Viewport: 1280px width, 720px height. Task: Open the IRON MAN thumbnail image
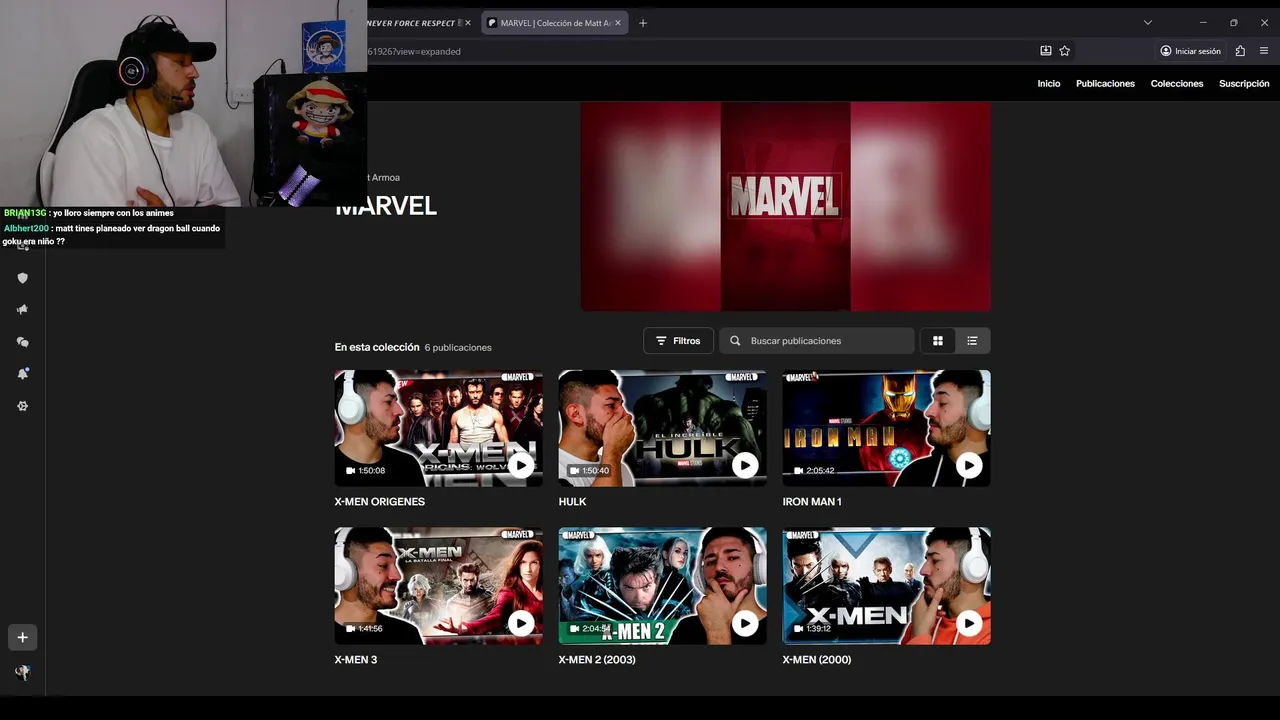click(x=886, y=428)
